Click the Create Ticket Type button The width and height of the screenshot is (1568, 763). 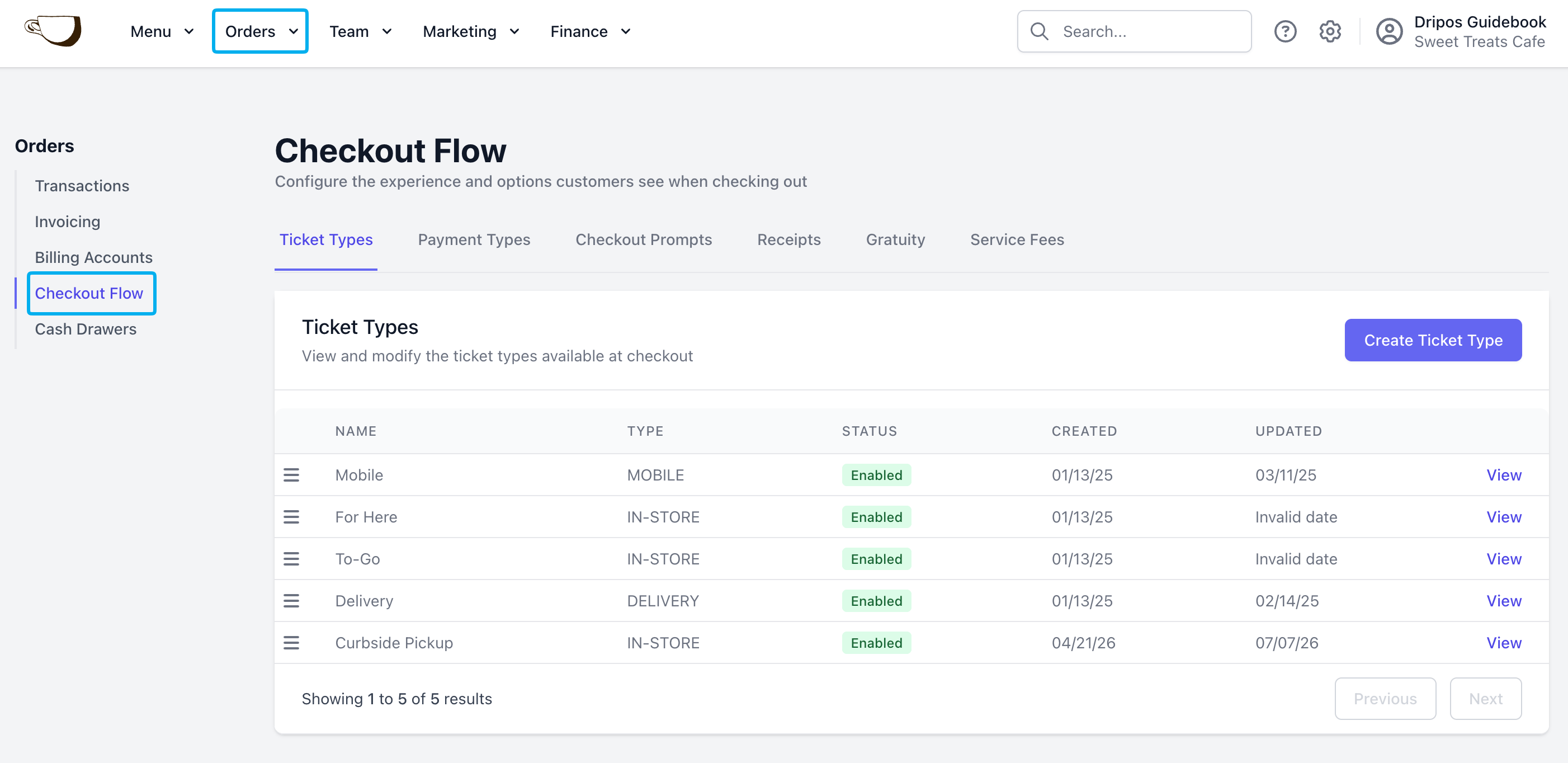(x=1433, y=341)
